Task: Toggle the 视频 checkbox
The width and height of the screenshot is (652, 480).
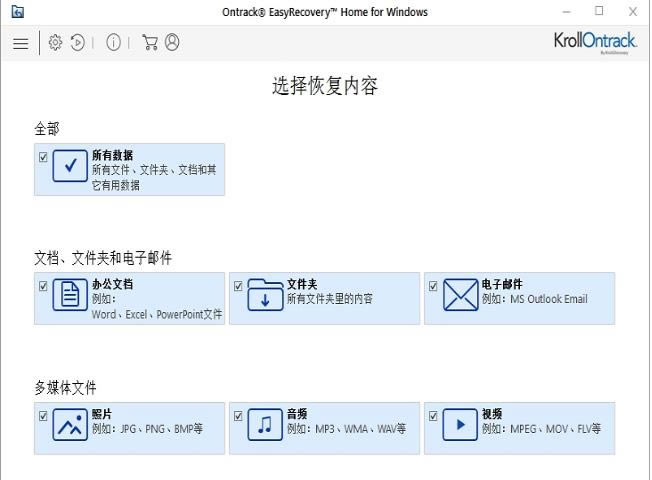Action: (x=433, y=416)
